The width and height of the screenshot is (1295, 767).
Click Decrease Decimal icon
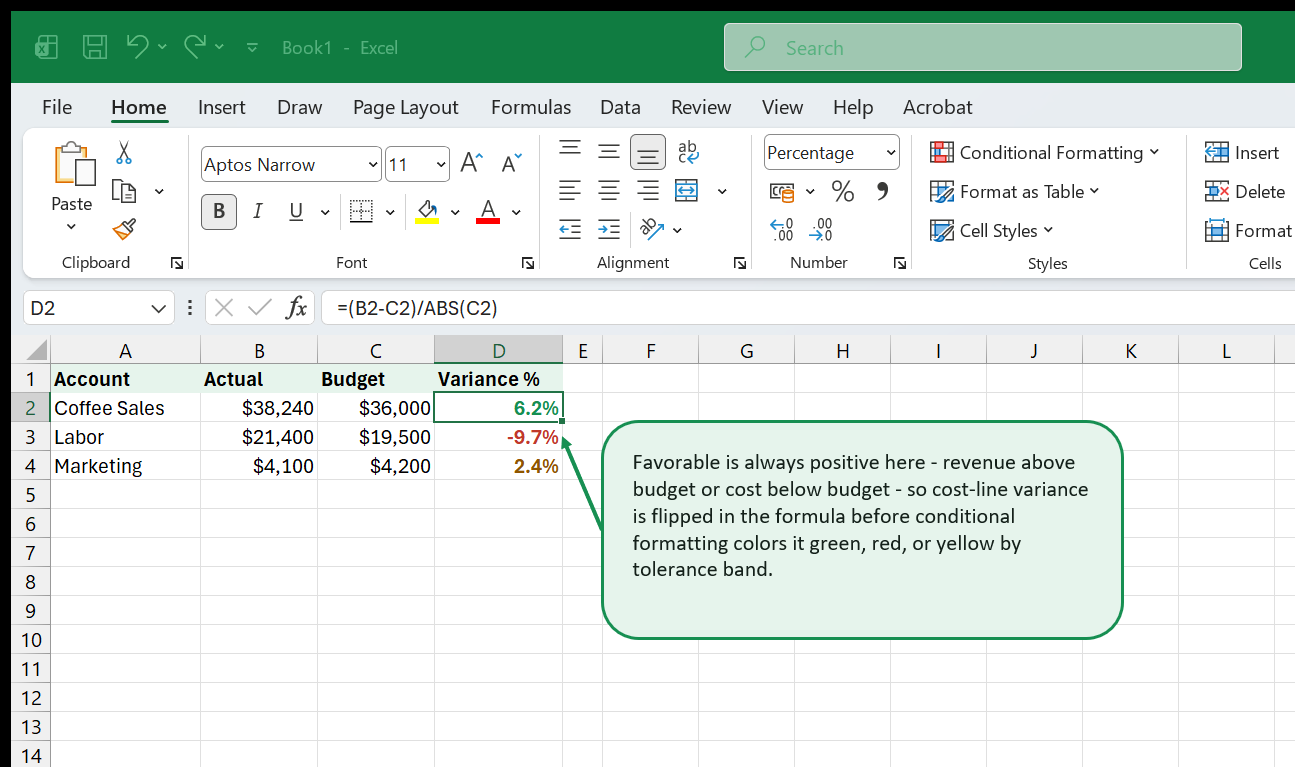821,230
